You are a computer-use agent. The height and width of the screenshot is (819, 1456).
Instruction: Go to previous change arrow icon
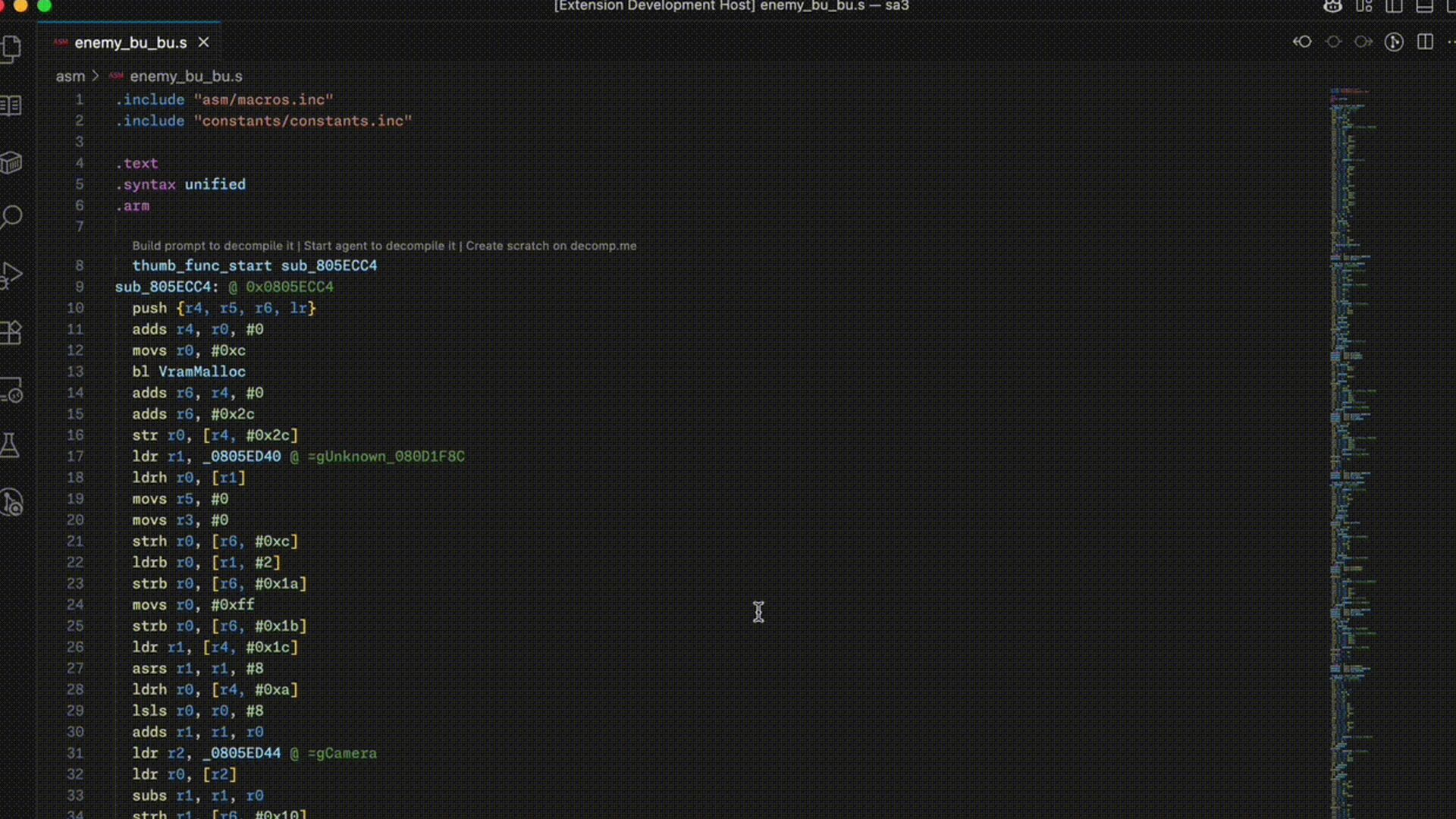1302,42
